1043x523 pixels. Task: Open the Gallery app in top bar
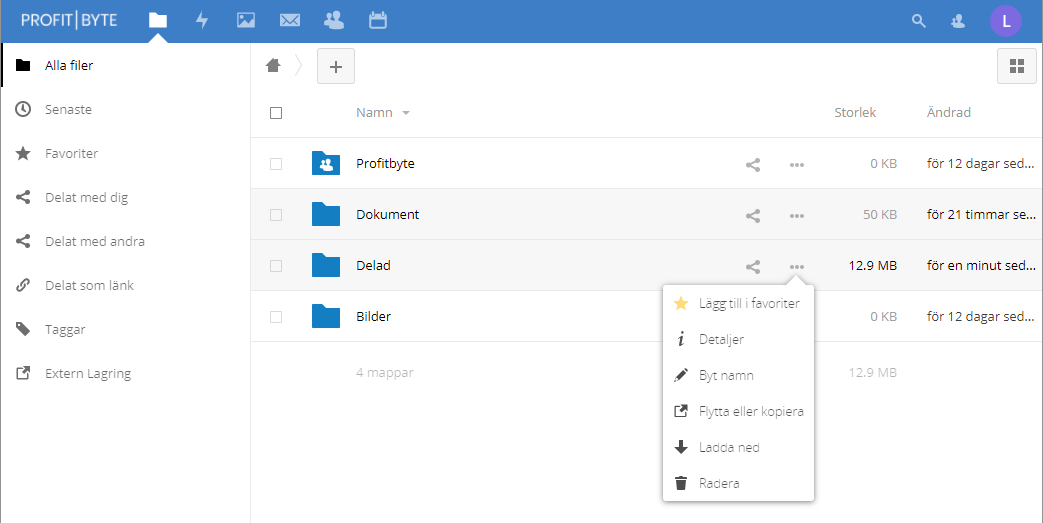246,20
